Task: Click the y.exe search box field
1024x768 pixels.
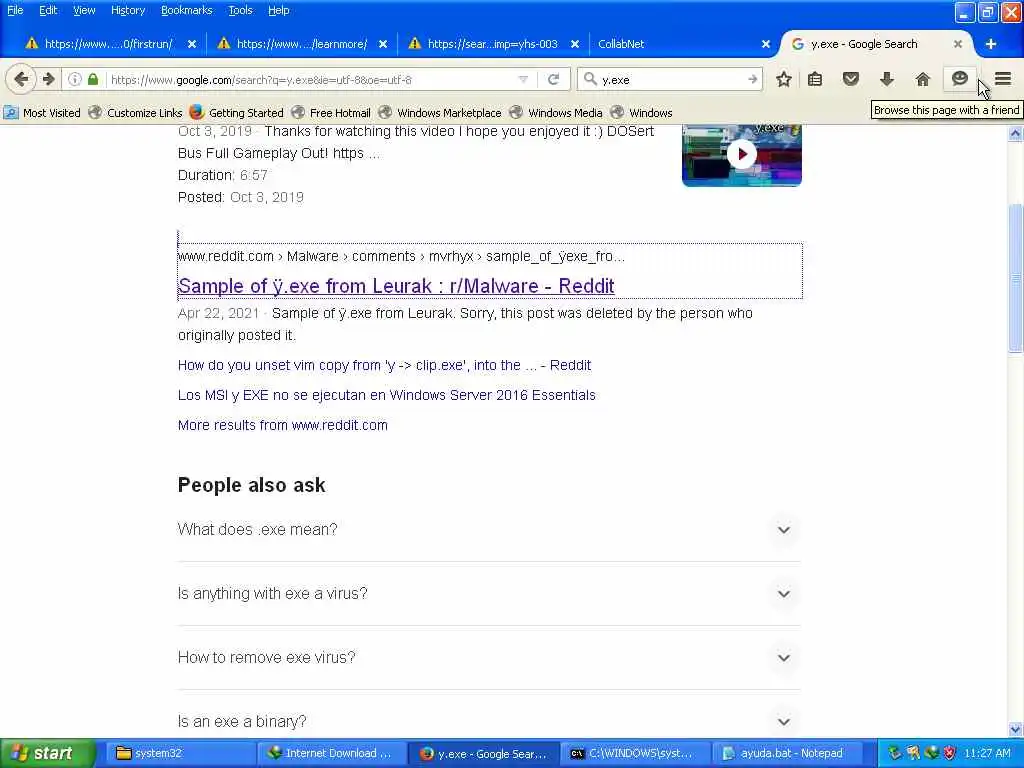Action: [671, 80]
